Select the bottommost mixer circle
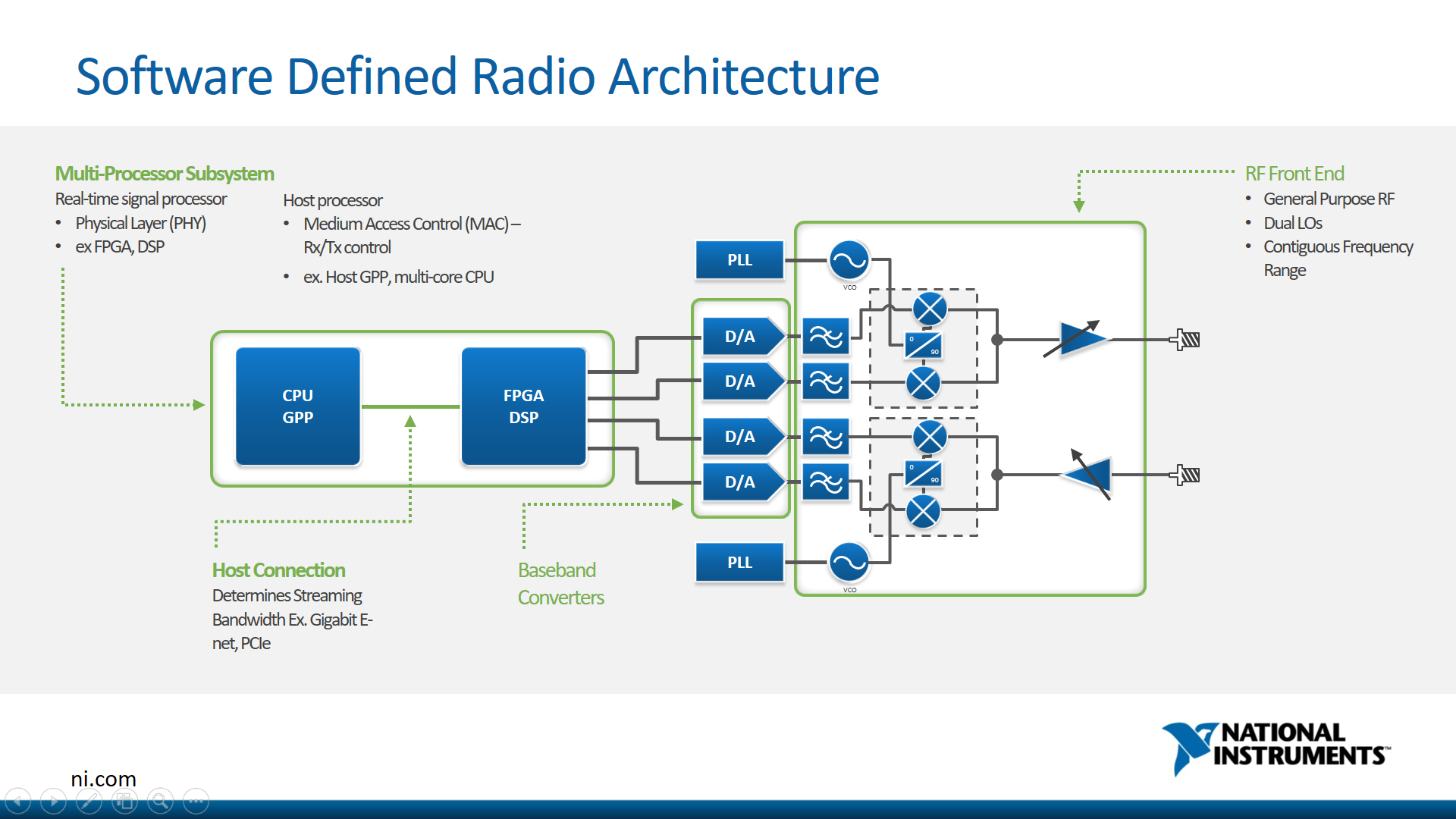Screen dimensions: 1456x819 tap(924, 512)
